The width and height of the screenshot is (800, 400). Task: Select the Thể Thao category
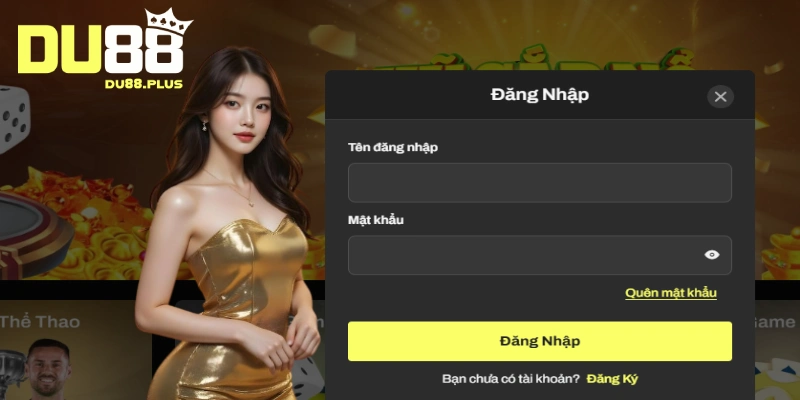click(40, 322)
